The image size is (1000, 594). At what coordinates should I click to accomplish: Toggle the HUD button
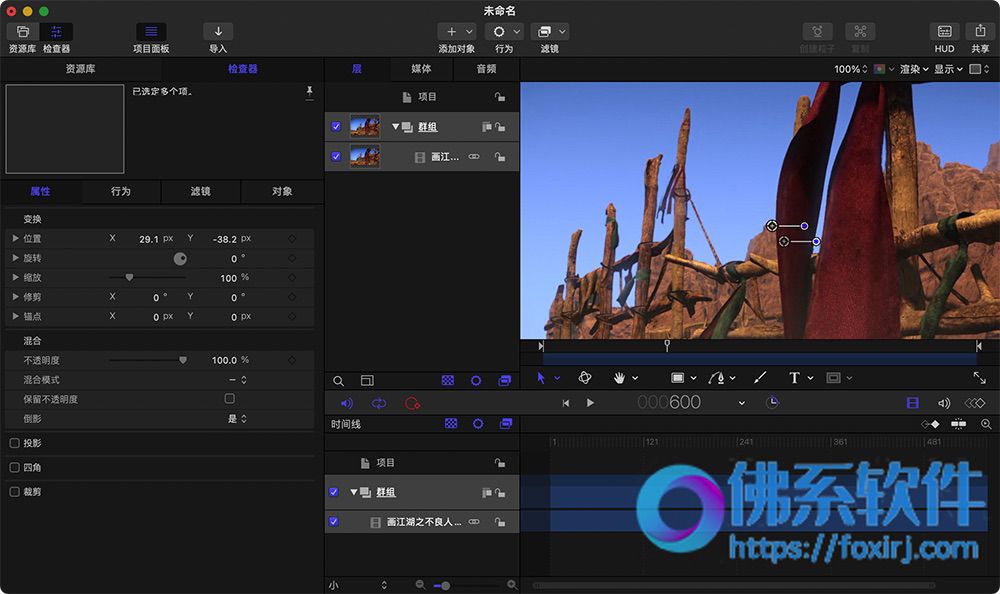tap(945, 32)
